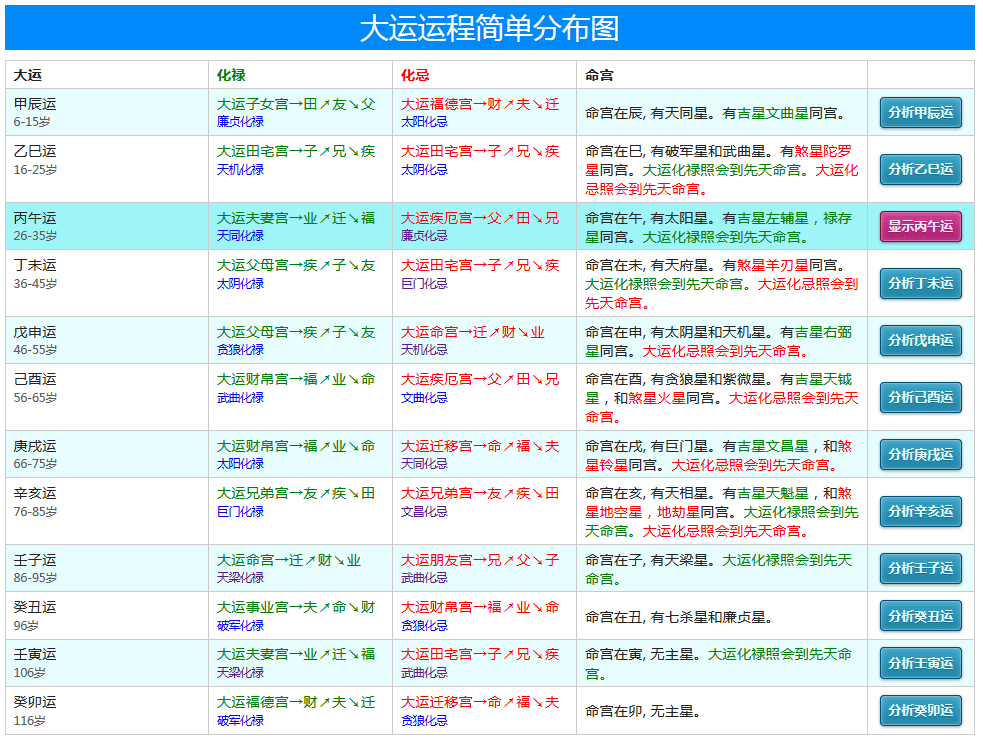The width and height of the screenshot is (983, 743).
Task: Click the 化禄 column header
Action: point(231,75)
